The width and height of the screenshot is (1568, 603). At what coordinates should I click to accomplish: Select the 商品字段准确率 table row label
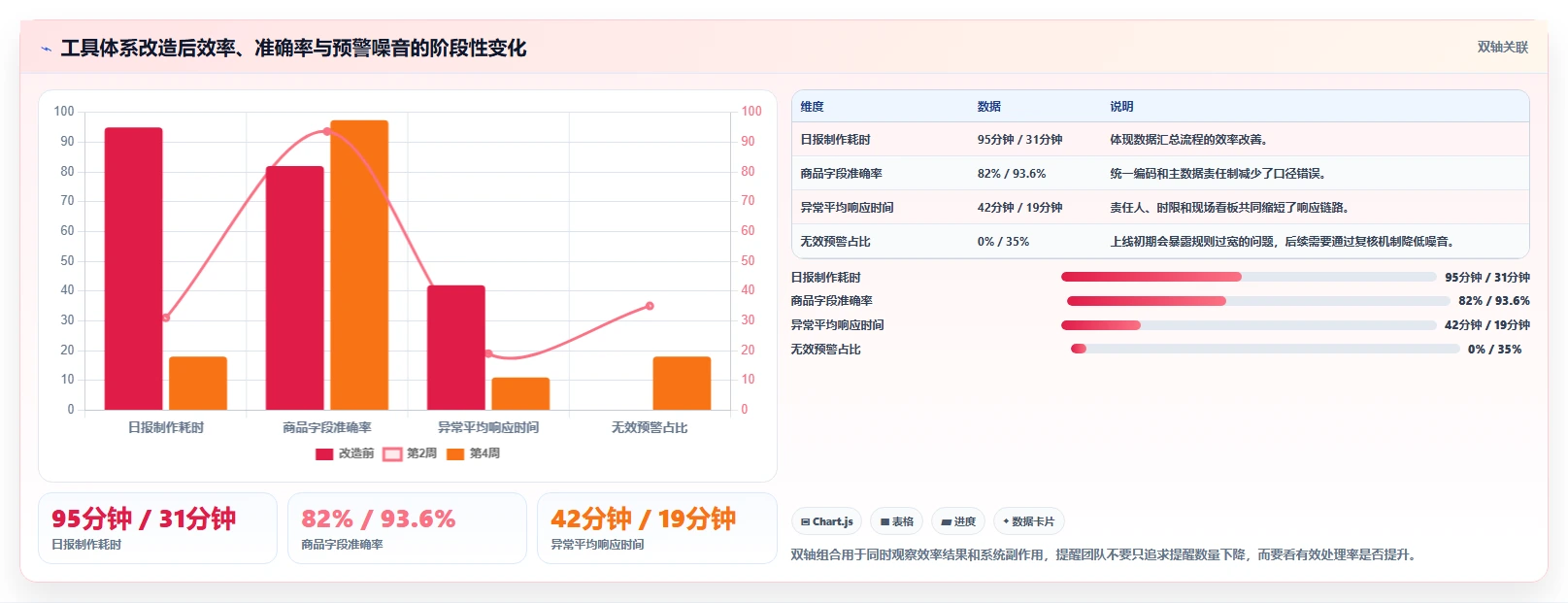(x=841, y=174)
